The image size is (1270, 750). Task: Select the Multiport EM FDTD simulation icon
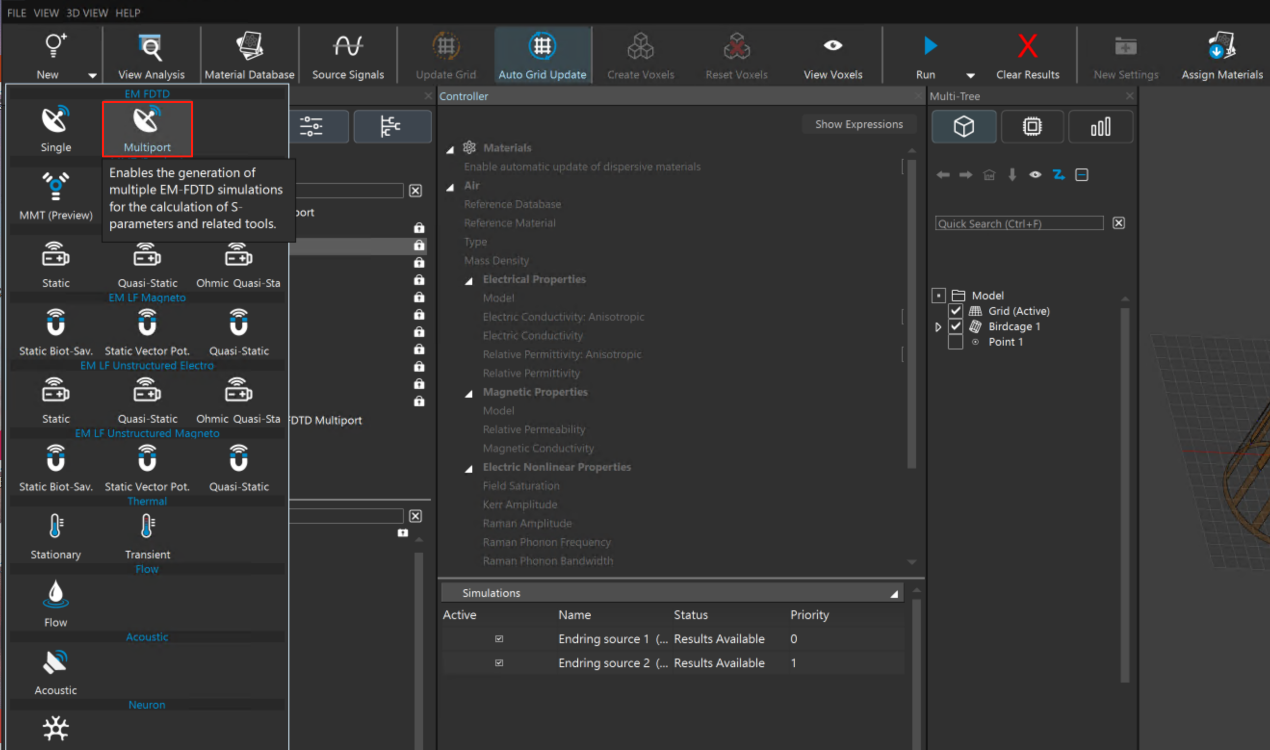[x=147, y=128]
